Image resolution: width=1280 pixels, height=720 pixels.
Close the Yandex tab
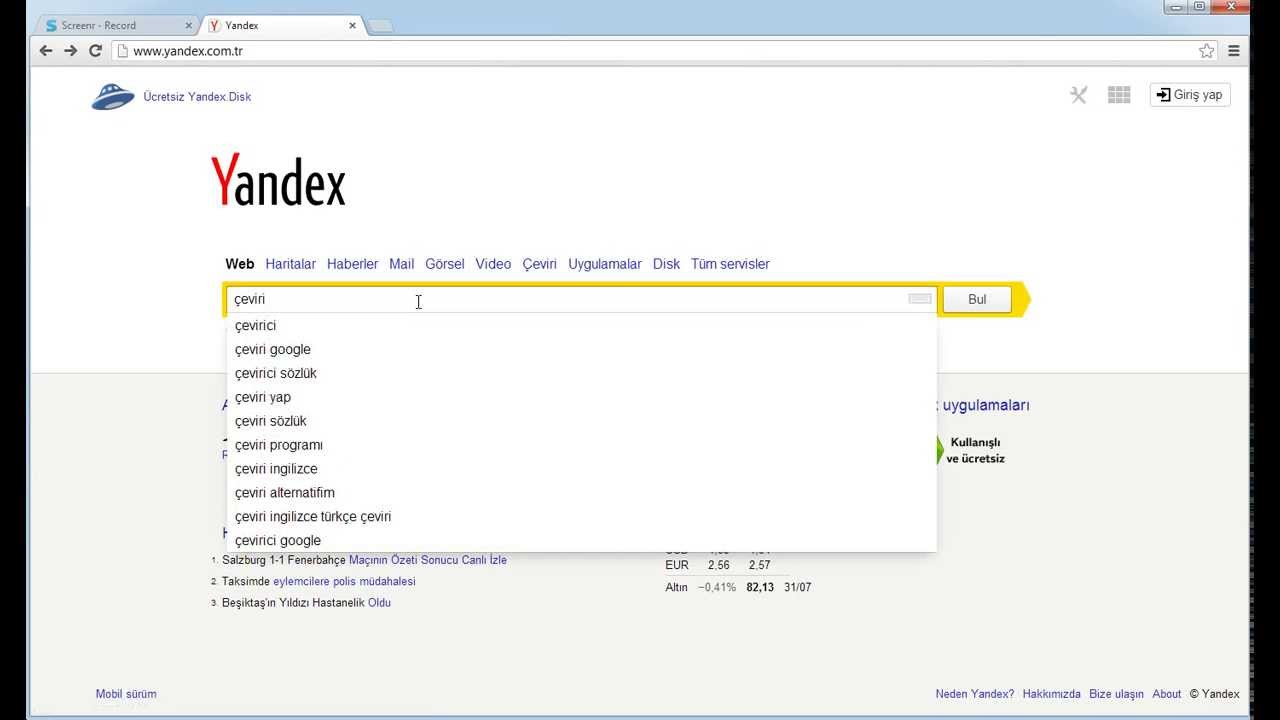(x=353, y=25)
